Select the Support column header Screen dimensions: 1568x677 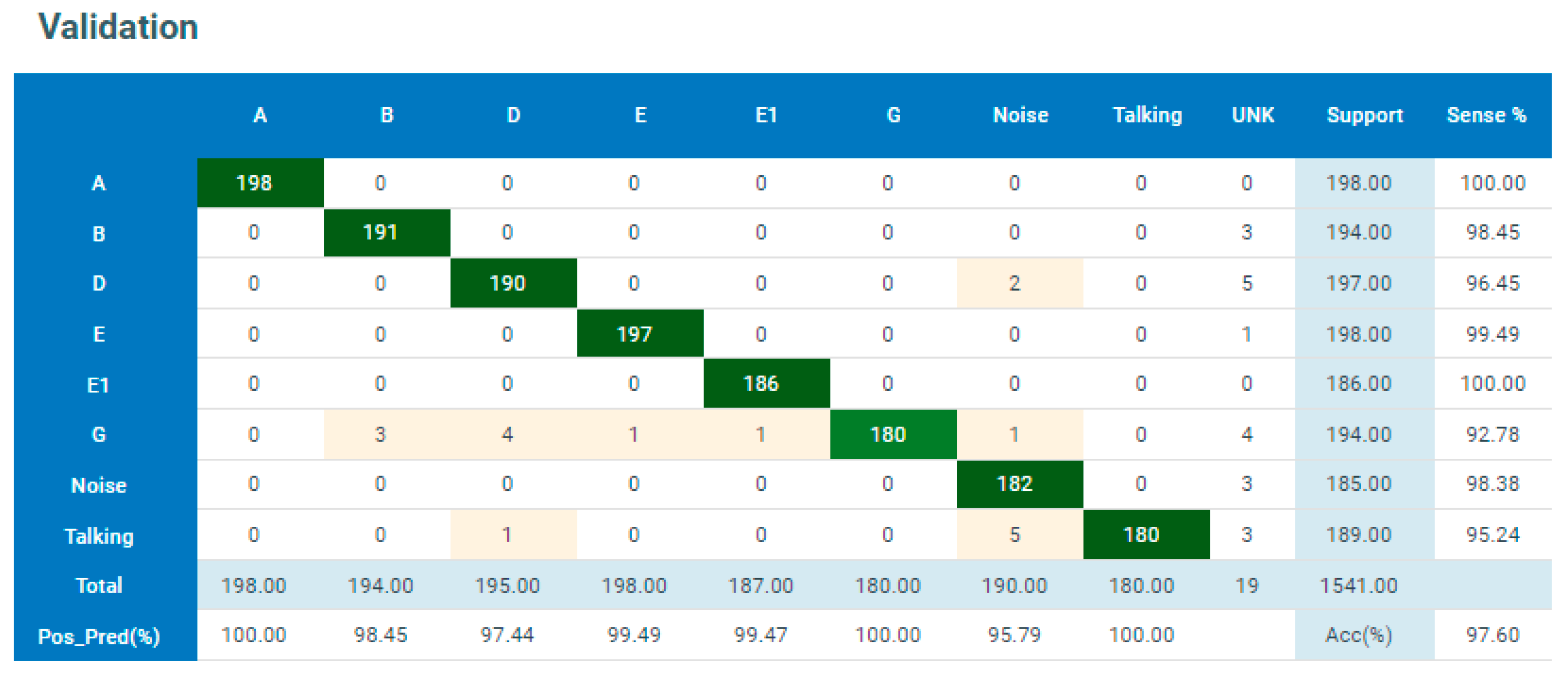(1364, 115)
